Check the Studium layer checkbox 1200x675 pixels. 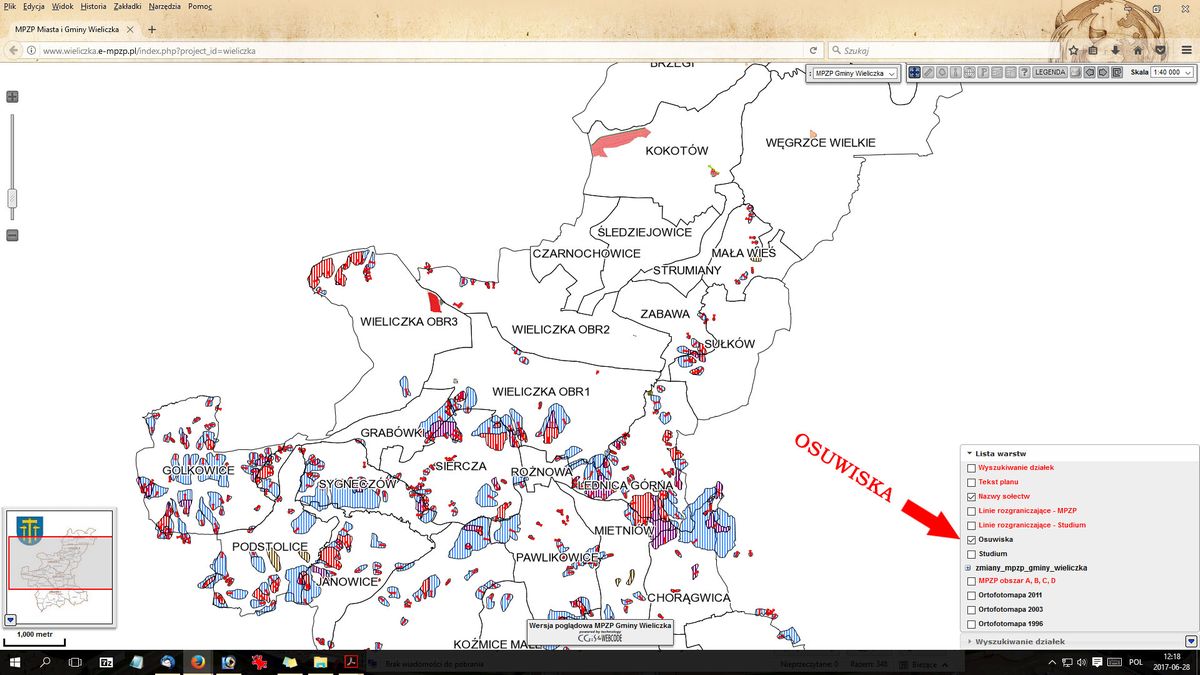point(972,553)
